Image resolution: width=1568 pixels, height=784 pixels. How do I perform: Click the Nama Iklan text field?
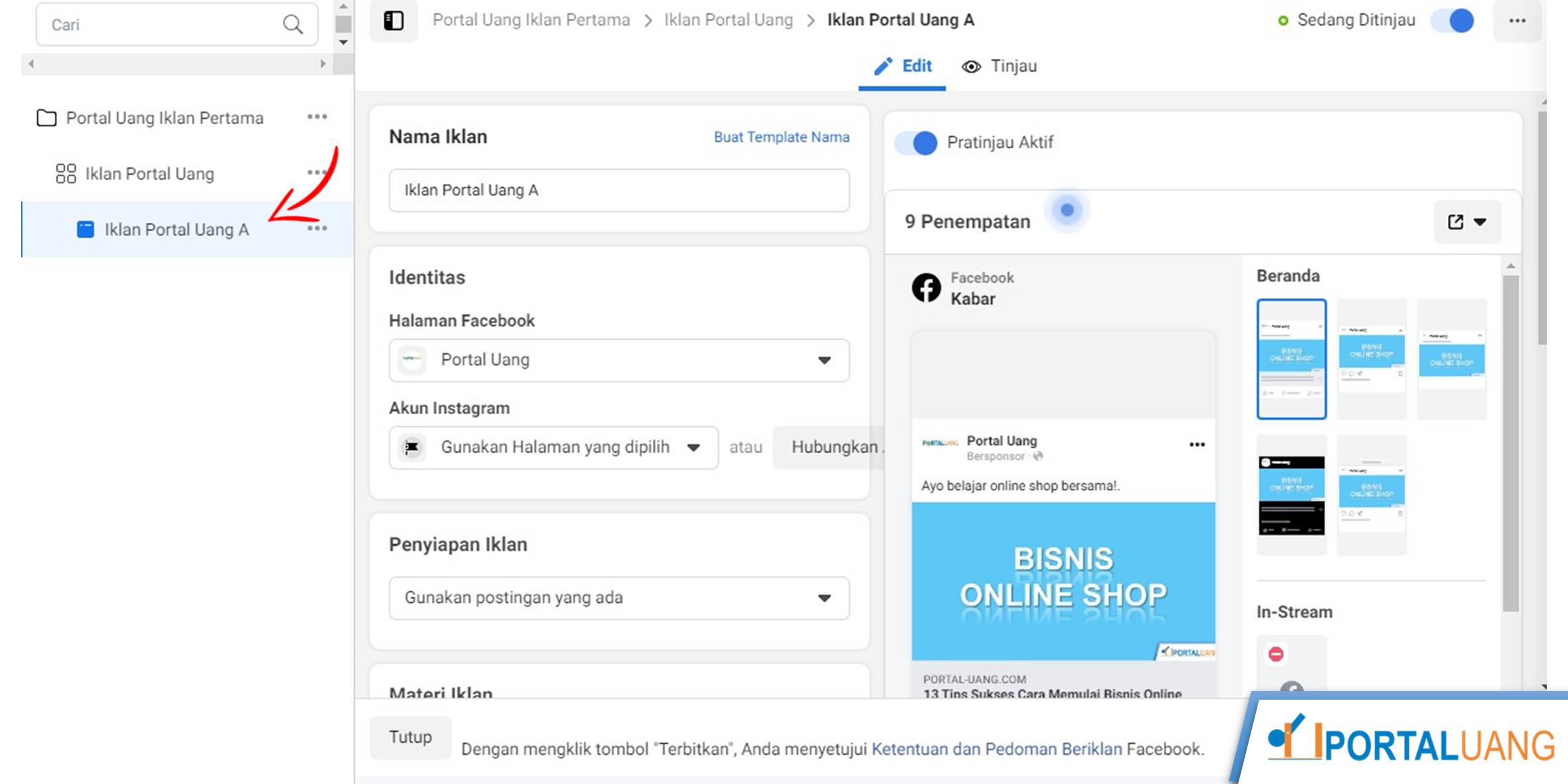tap(619, 191)
